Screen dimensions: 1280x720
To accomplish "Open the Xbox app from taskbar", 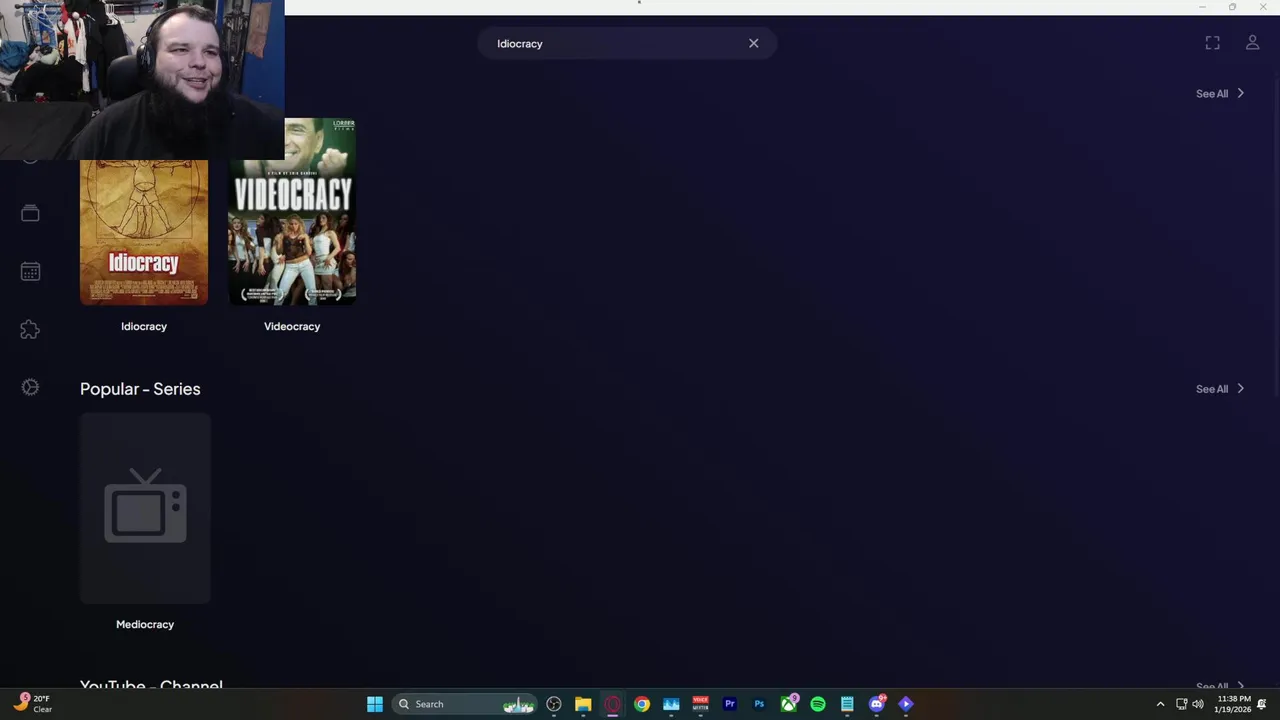I will pyautogui.click(x=789, y=704).
